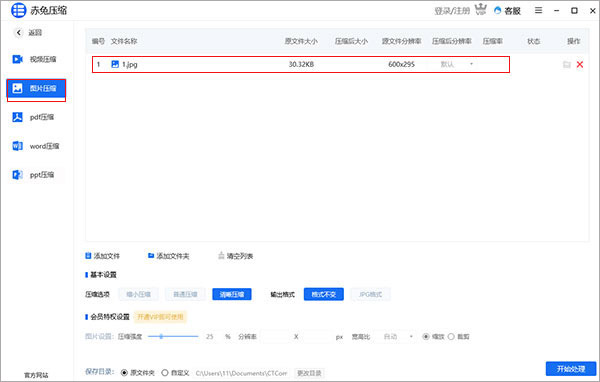Open the aspect ratio dropdown
Viewport: 600px width, 382px height.
coord(398,337)
